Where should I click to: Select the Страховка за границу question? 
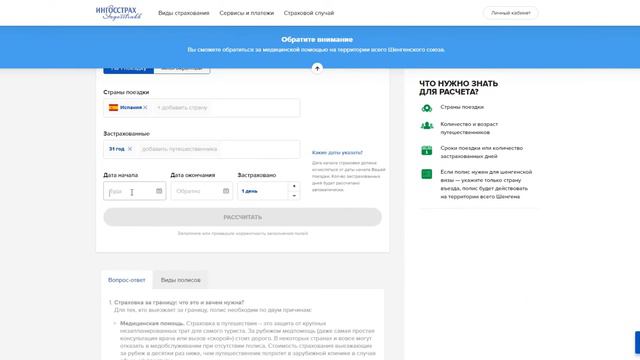[179, 302]
